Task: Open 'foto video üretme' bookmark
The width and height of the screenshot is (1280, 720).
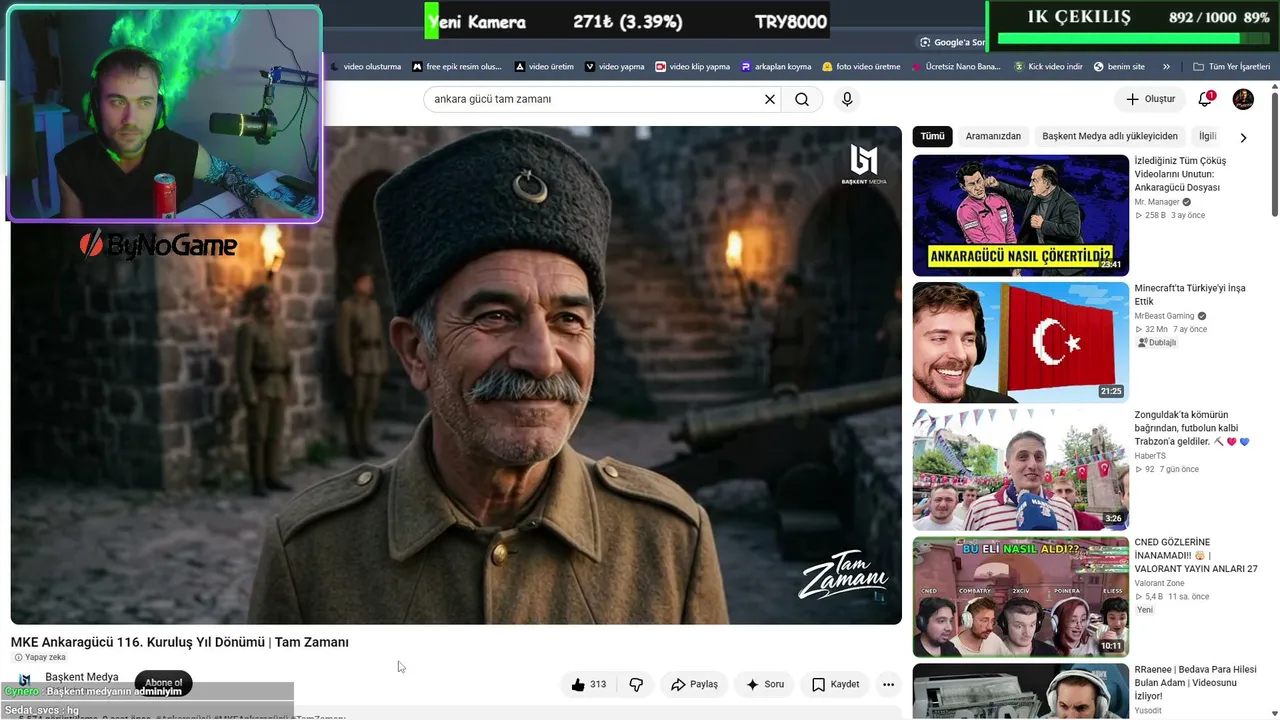Action: click(861, 67)
